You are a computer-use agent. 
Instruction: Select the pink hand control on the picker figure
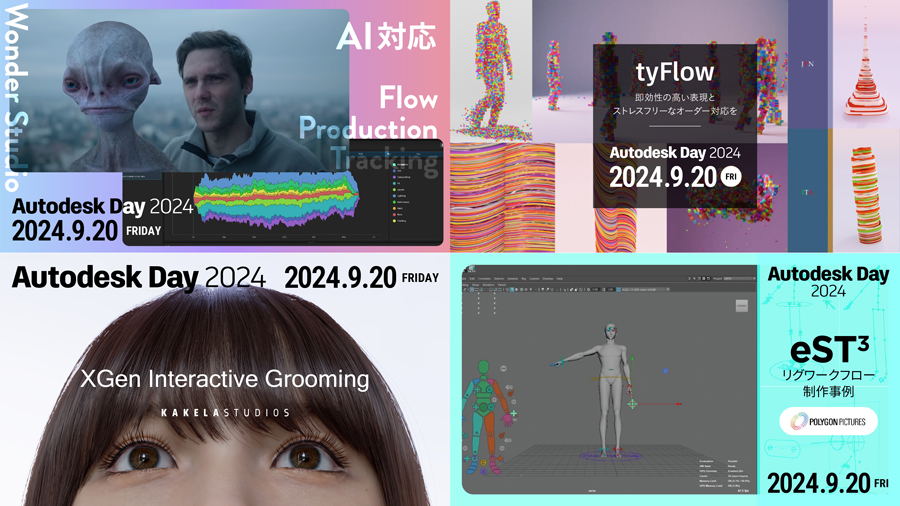(x=507, y=421)
